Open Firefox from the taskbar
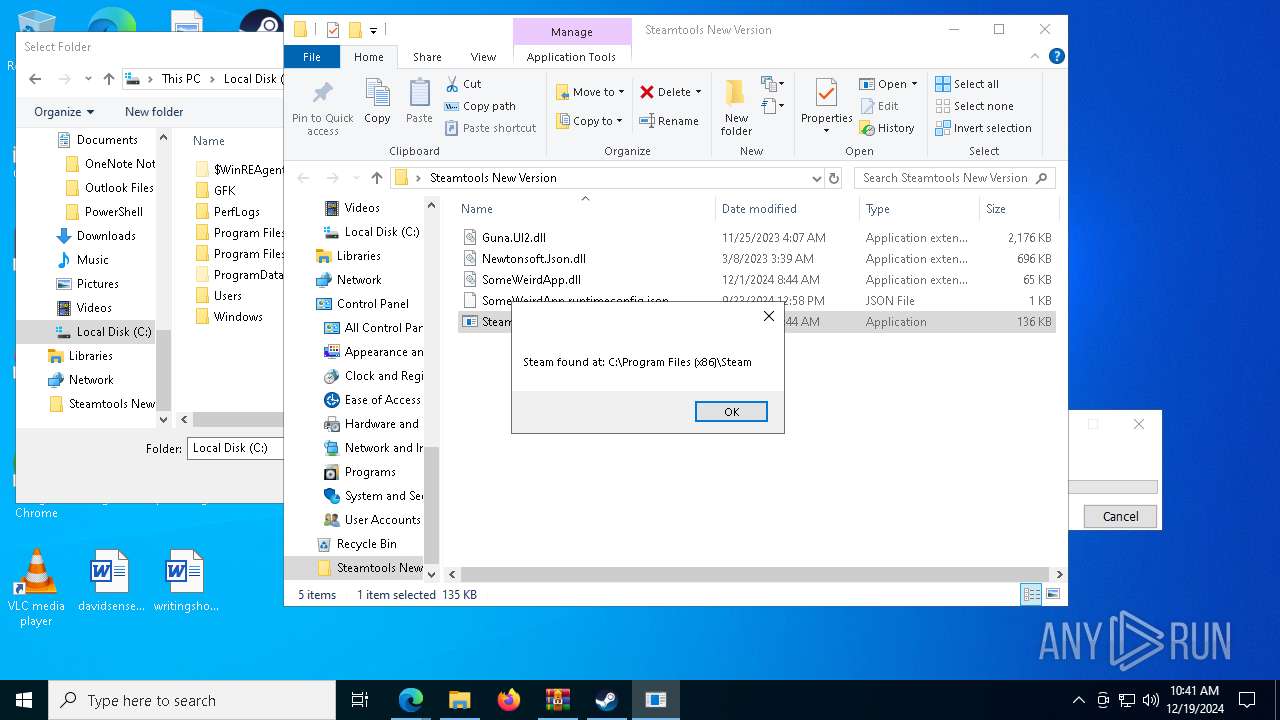Viewport: 1280px width, 720px height. pyautogui.click(x=509, y=700)
